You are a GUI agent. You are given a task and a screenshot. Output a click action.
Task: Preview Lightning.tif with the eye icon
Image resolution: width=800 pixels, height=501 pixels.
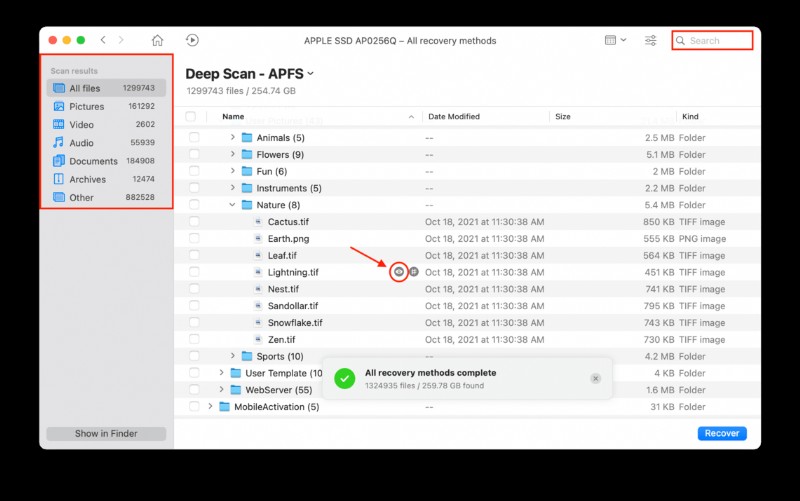pos(399,272)
